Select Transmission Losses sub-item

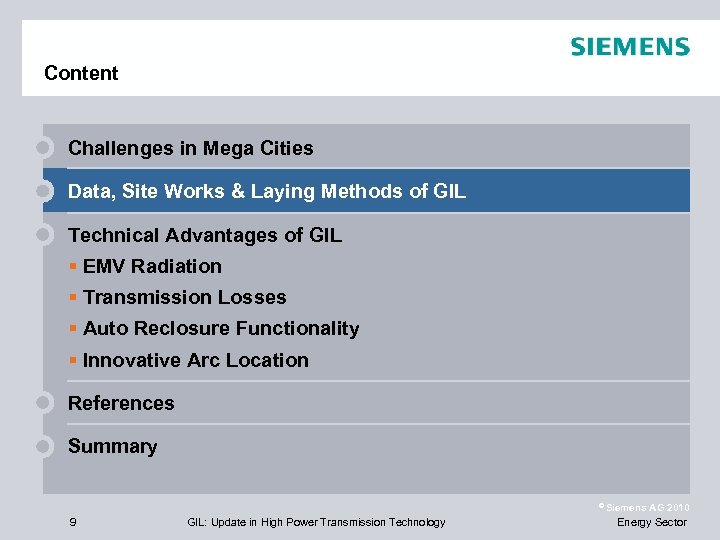185,297
